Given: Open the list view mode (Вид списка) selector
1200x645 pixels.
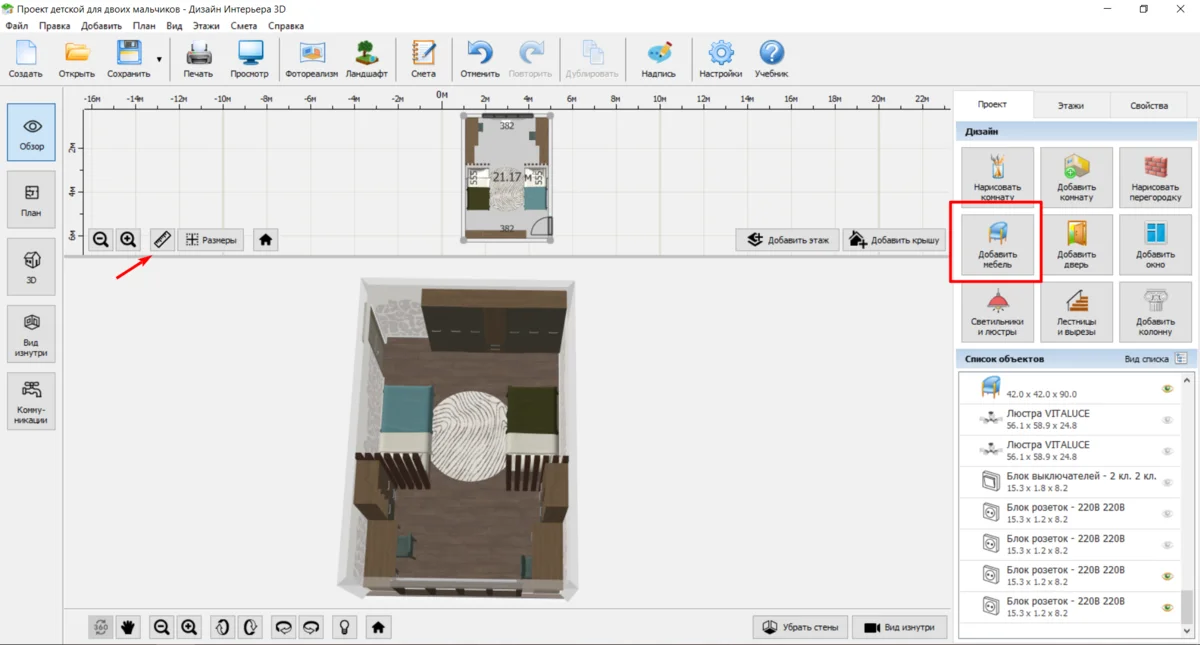Looking at the screenshot, I should (x=1181, y=358).
